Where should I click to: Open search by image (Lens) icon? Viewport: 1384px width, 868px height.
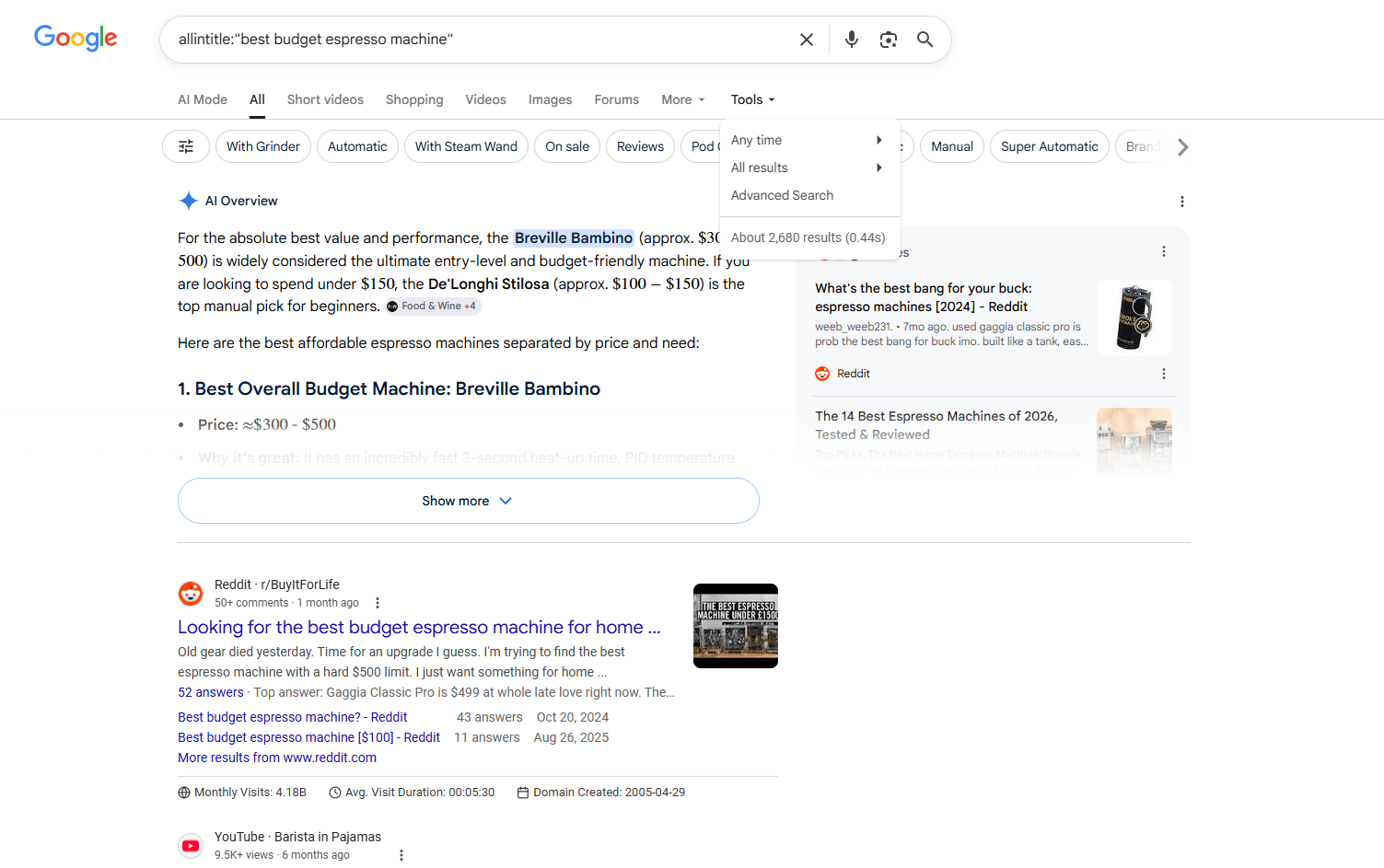point(889,40)
